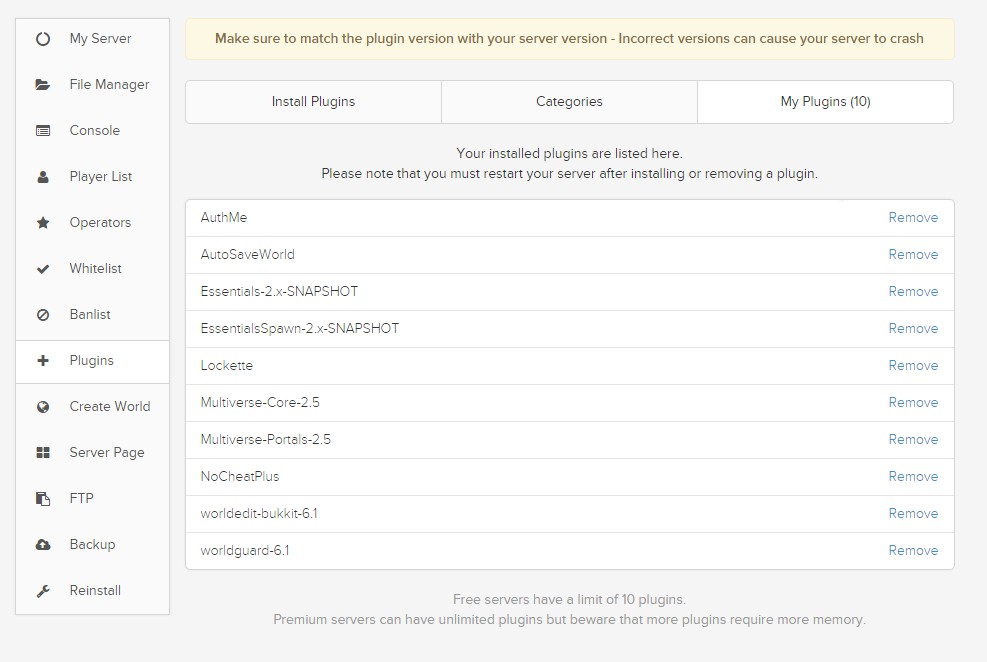The width and height of the screenshot is (987, 662).
Task: Select the Create World globe icon
Action: (x=43, y=407)
